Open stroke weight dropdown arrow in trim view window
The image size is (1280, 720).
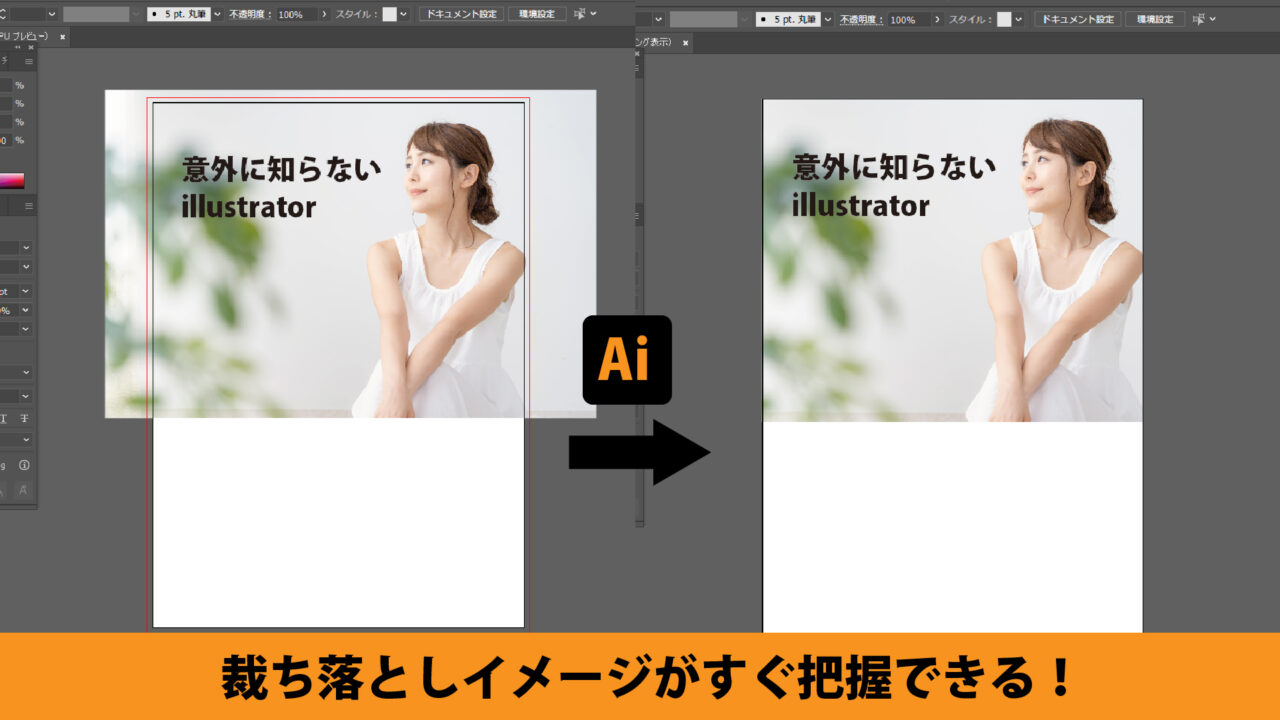click(x=659, y=20)
